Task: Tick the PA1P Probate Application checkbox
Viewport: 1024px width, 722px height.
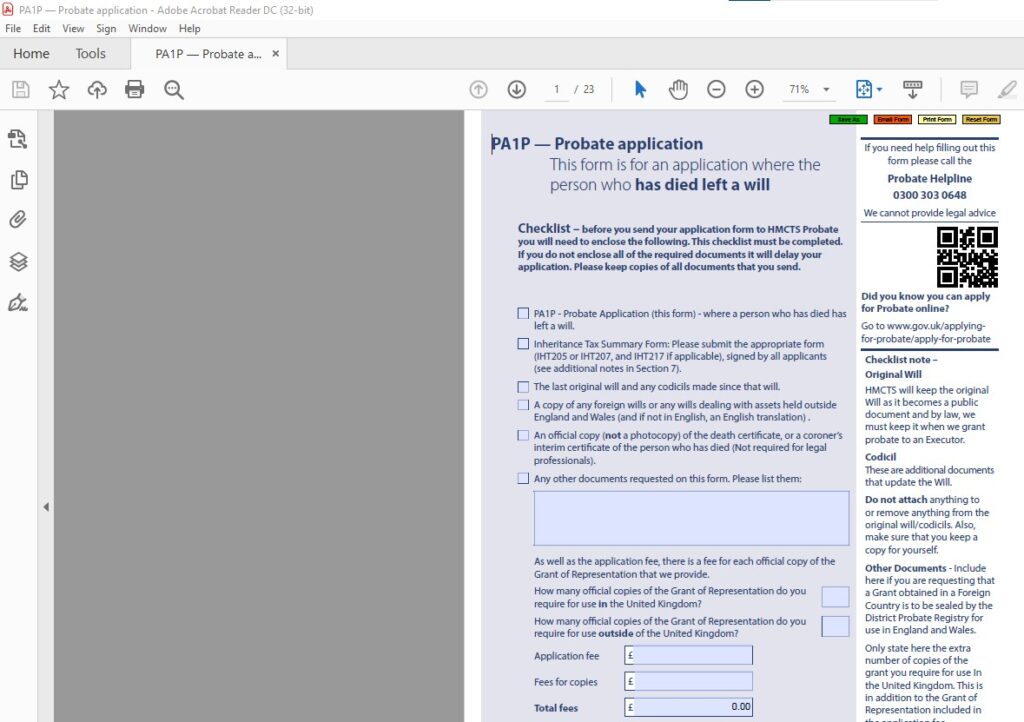Action: coord(523,313)
